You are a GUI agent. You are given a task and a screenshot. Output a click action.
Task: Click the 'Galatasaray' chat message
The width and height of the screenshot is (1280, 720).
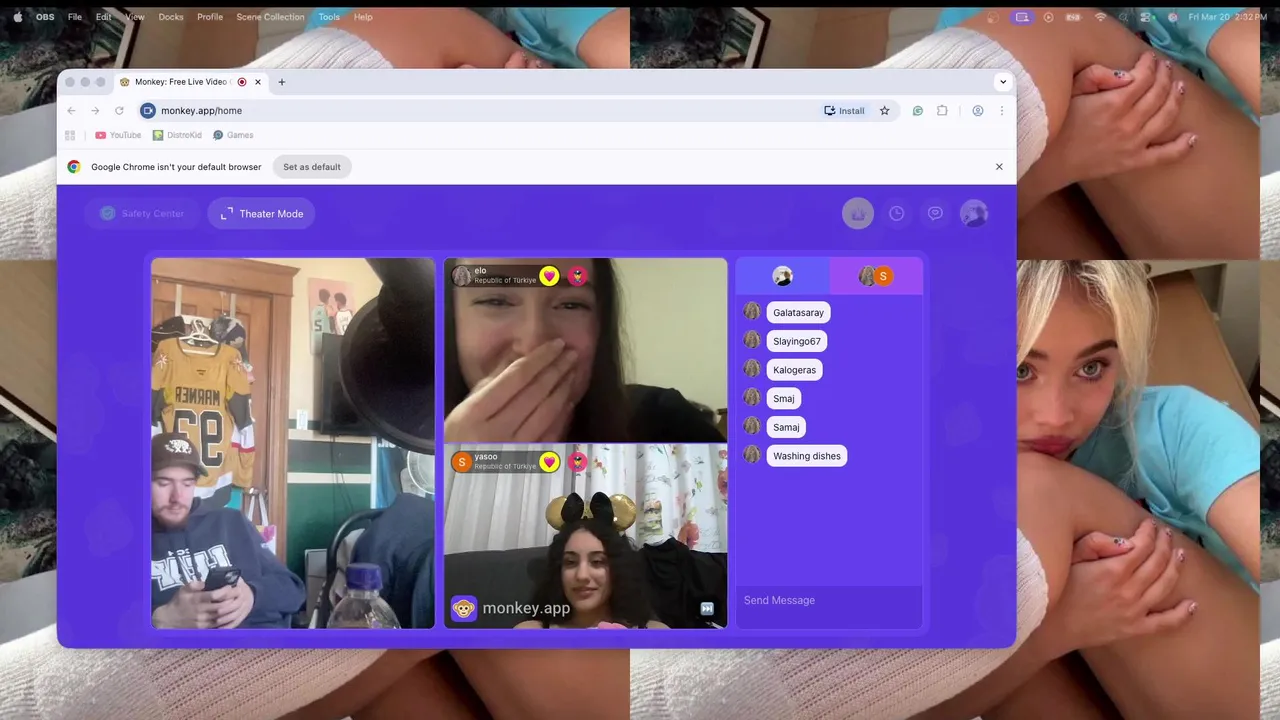pos(798,312)
